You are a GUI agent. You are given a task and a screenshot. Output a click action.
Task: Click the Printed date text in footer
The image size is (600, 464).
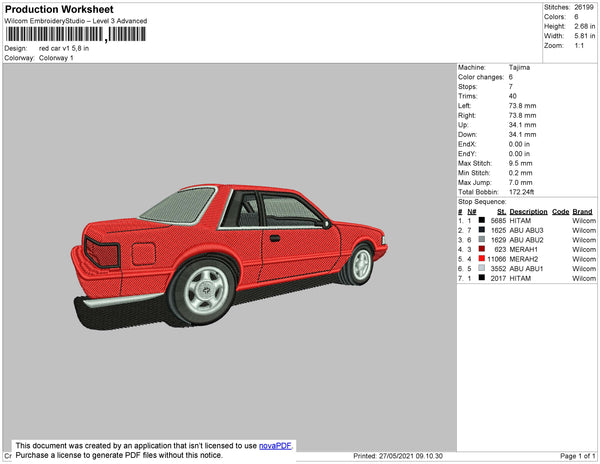coord(398,456)
